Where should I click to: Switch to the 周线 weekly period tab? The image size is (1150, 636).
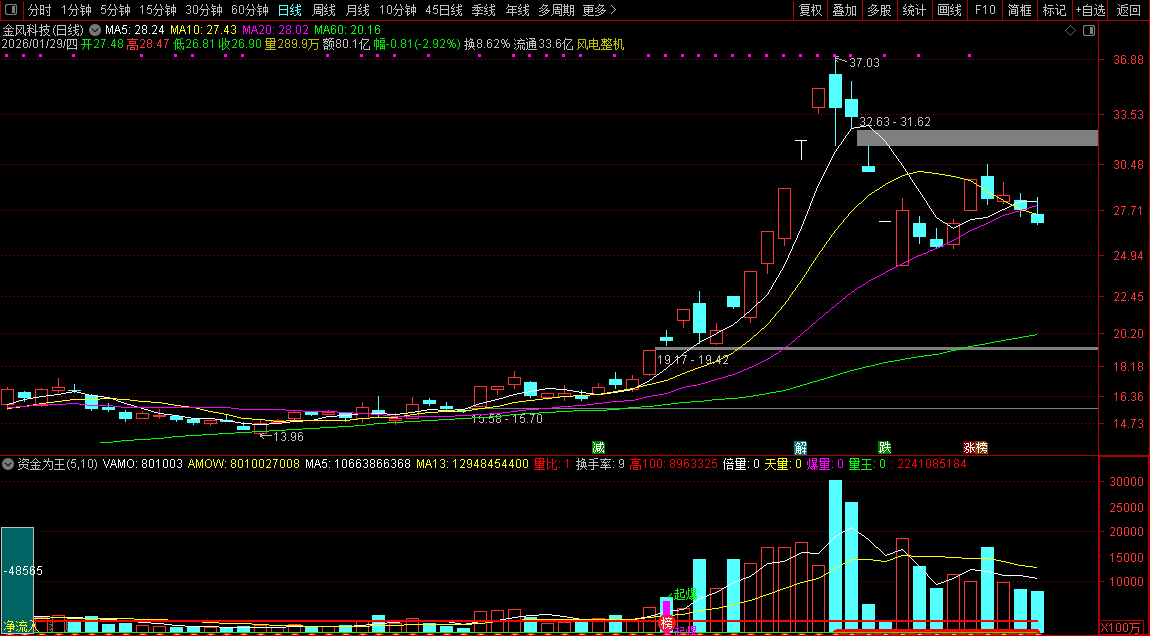[x=324, y=10]
